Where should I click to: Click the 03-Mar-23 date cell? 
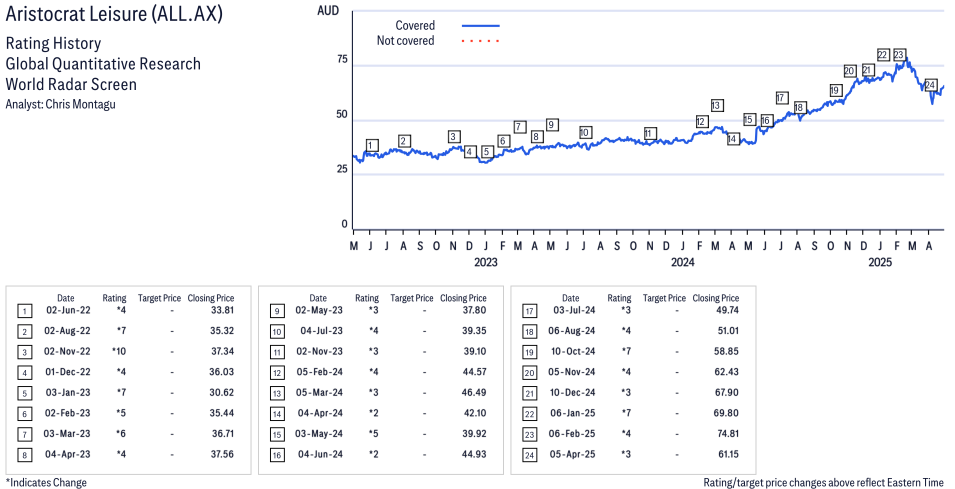tap(67, 434)
